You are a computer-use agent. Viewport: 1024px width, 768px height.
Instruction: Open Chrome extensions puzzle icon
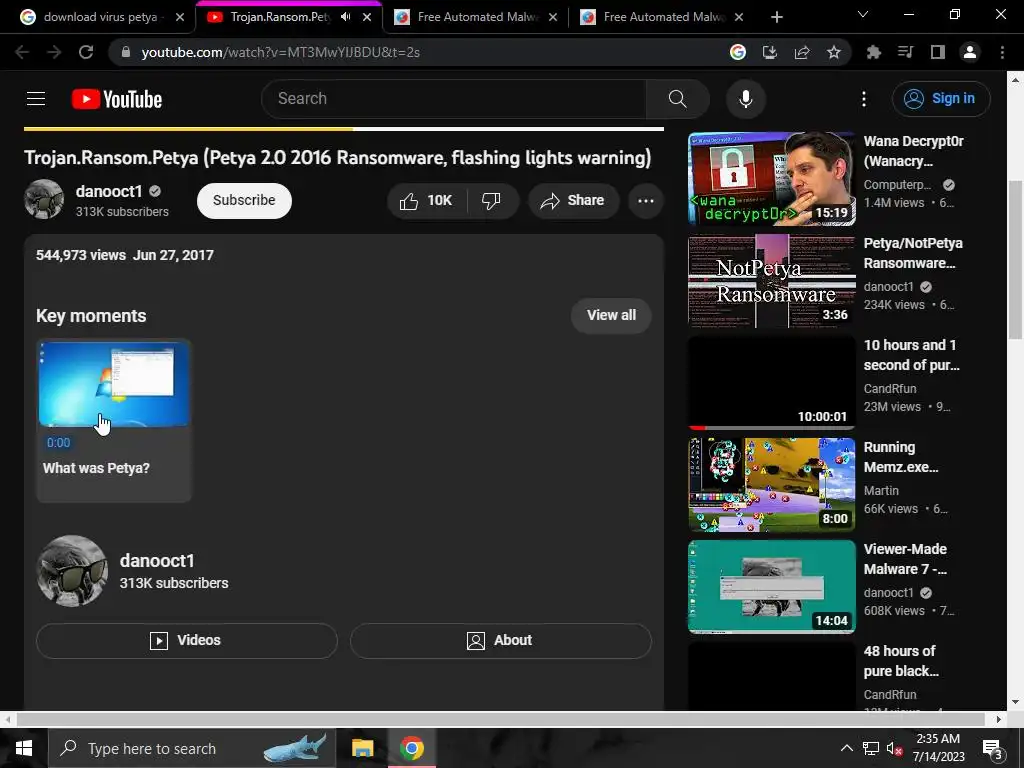click(874, 52)
